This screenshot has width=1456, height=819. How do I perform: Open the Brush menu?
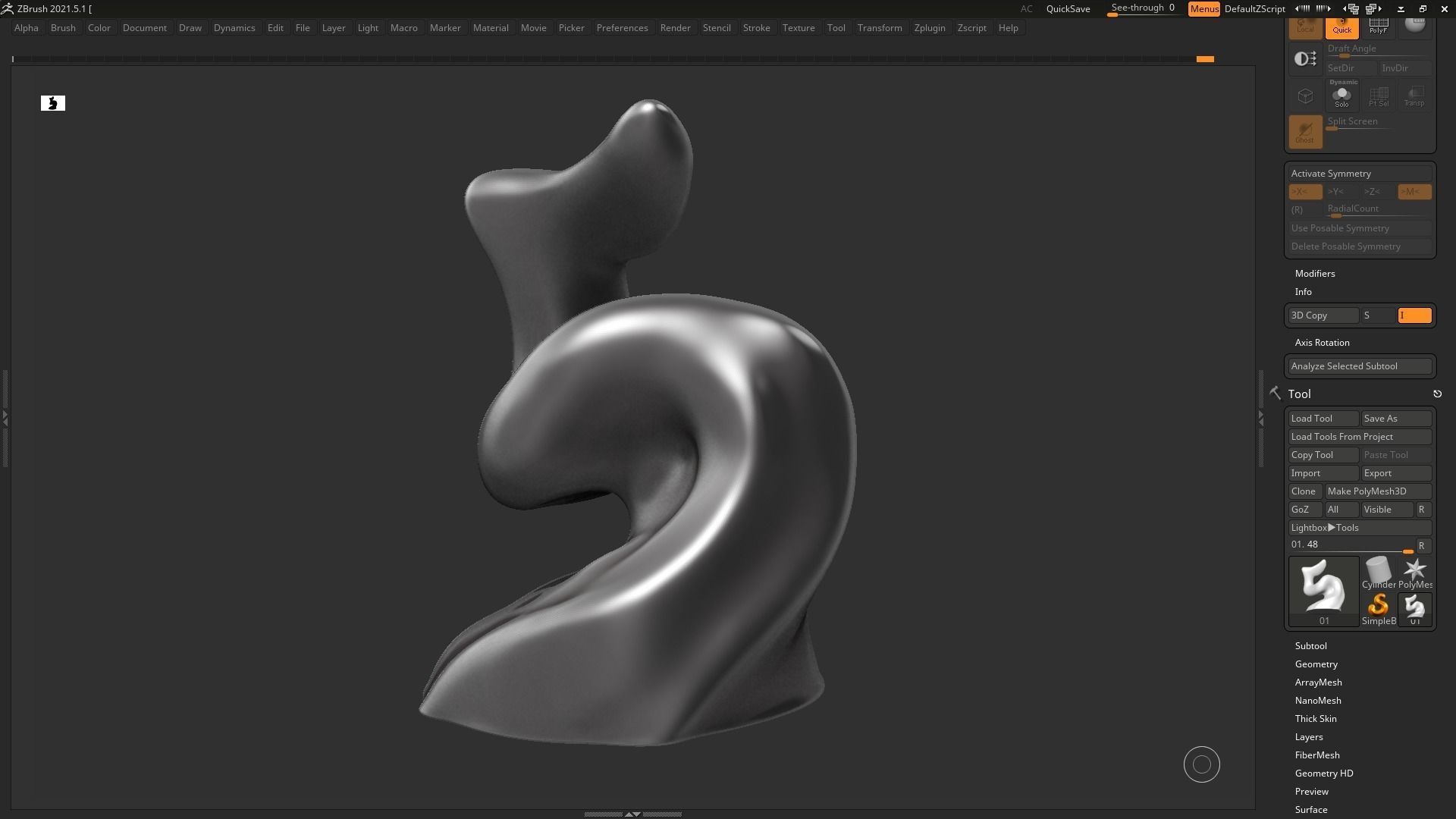pyautogui.click(x=63, y=28)
